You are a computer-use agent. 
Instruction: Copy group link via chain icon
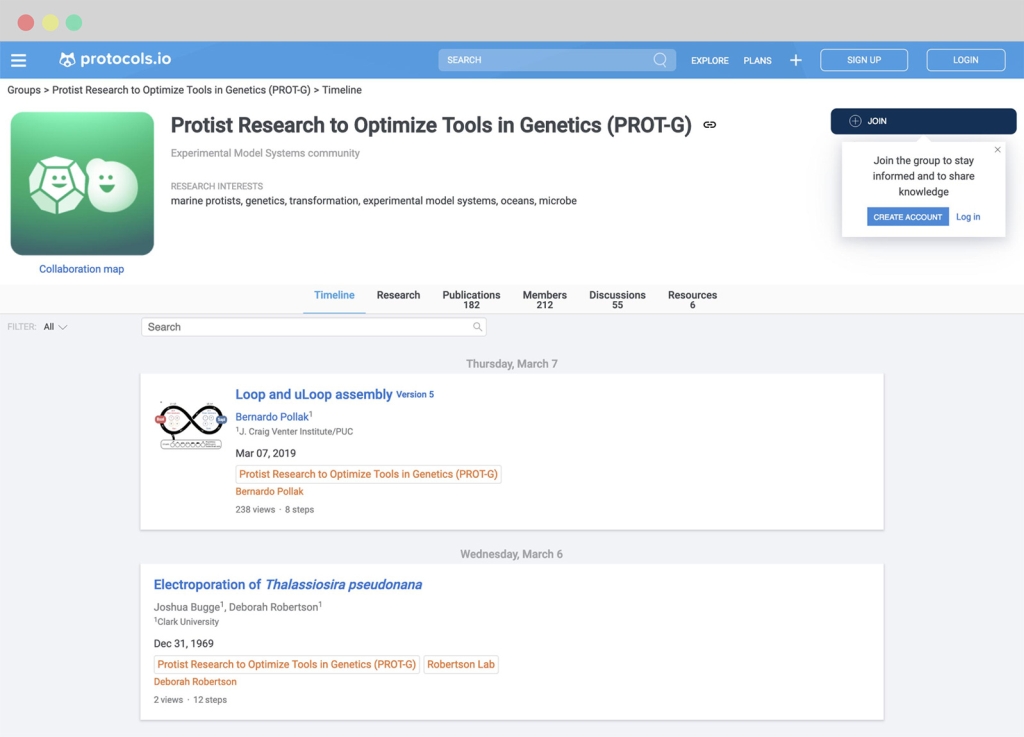coord(709,125)
